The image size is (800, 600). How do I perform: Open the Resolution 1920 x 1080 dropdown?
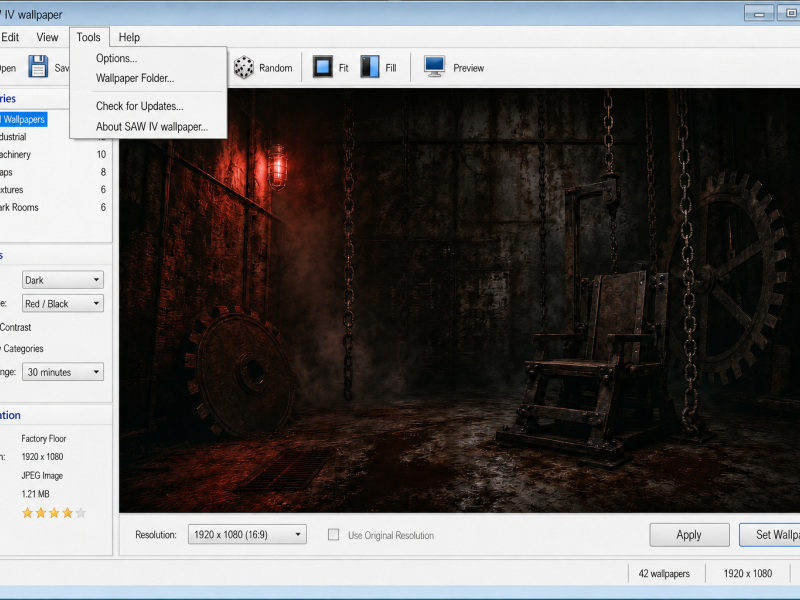pos(247,534)
